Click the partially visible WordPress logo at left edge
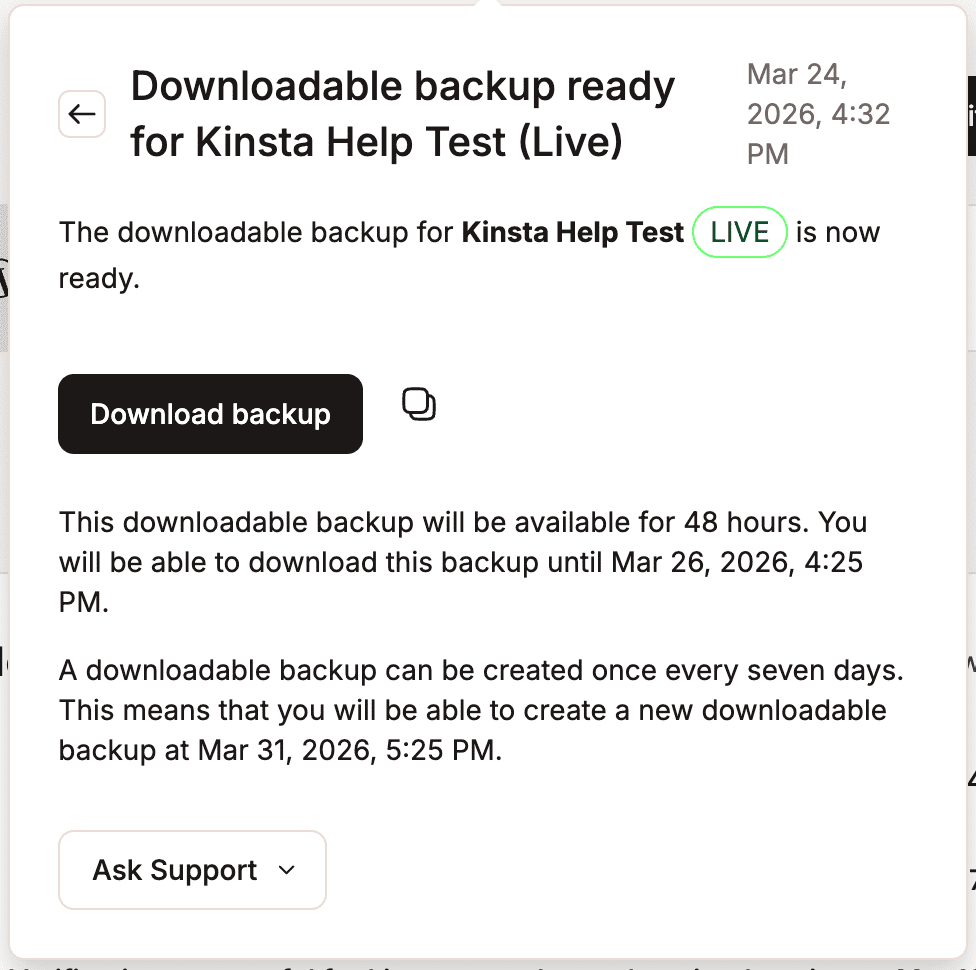The width and height of the screenshot is (976, 970). (x=4, y=279)
